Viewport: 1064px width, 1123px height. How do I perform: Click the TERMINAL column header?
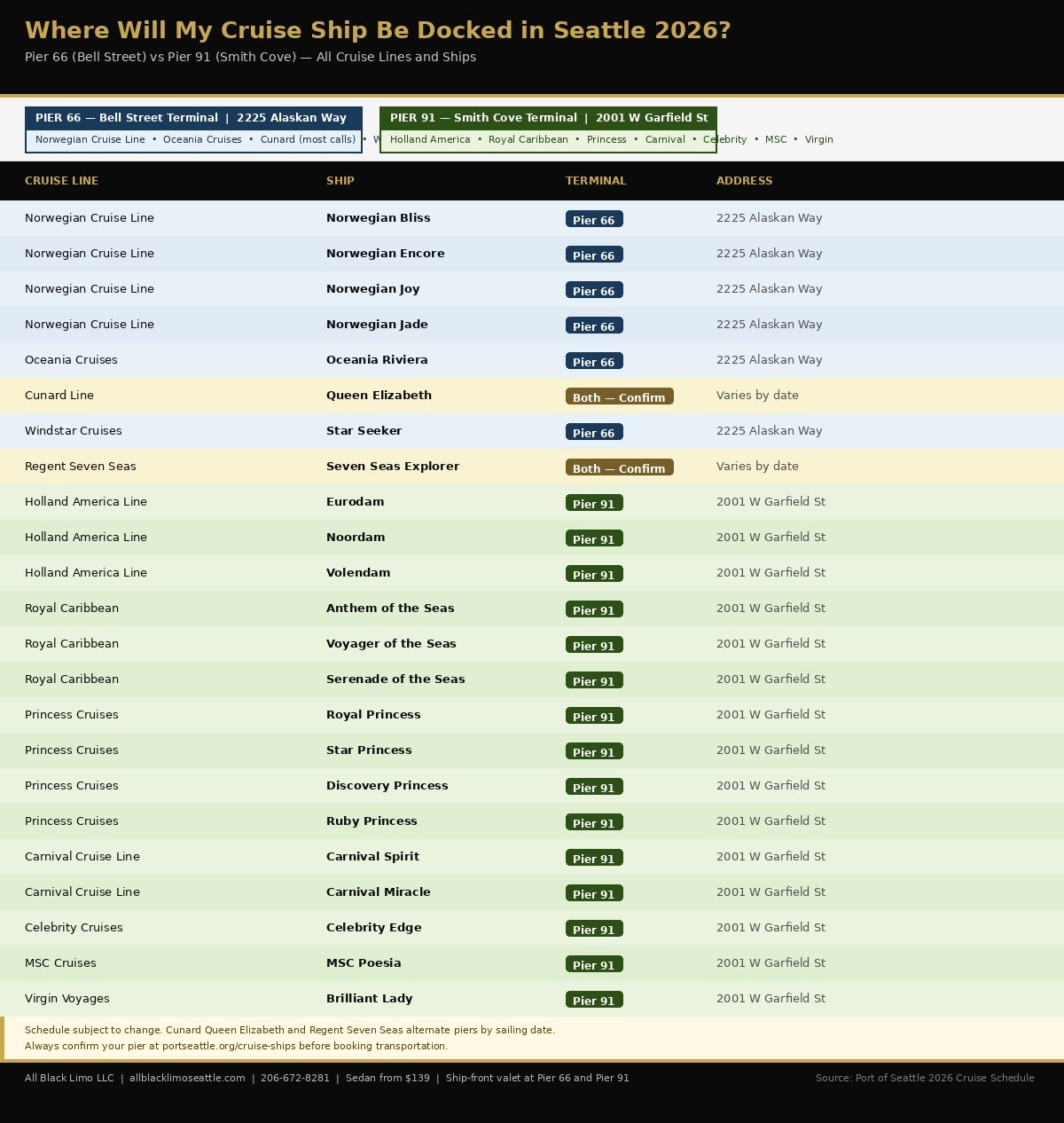(596, 181)
